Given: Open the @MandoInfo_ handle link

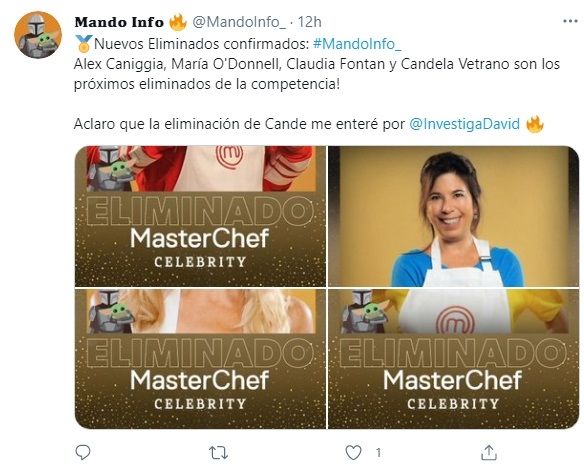Looking at the screenshot, I should 239,22.
